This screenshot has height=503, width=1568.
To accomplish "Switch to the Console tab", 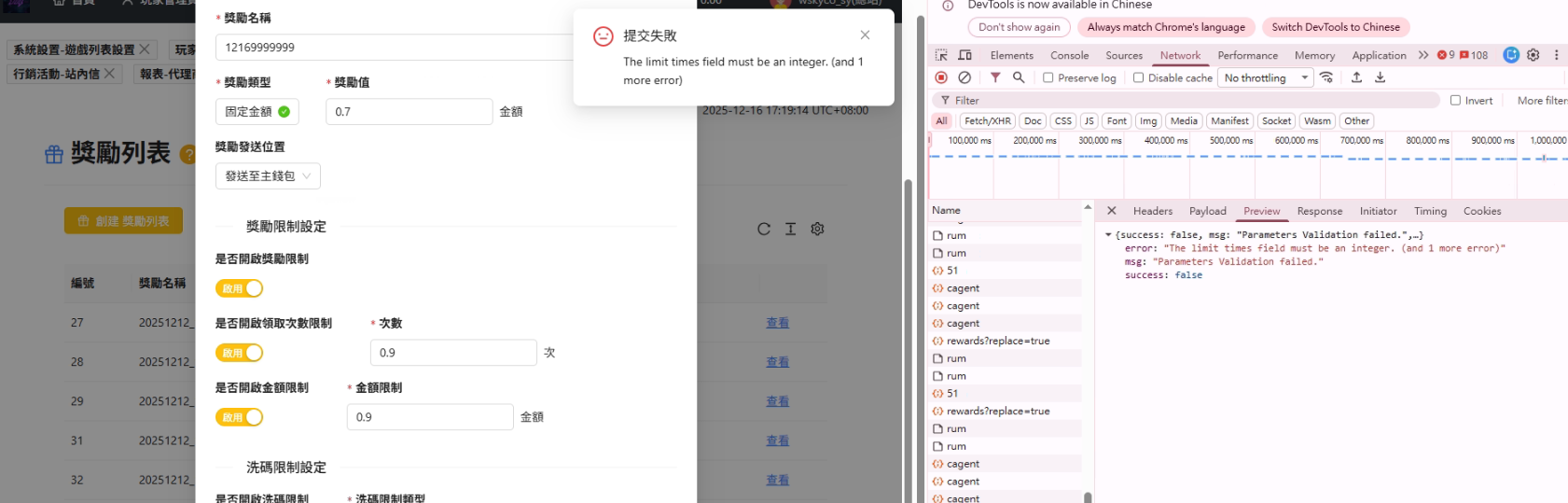I will pos(1069,56).
